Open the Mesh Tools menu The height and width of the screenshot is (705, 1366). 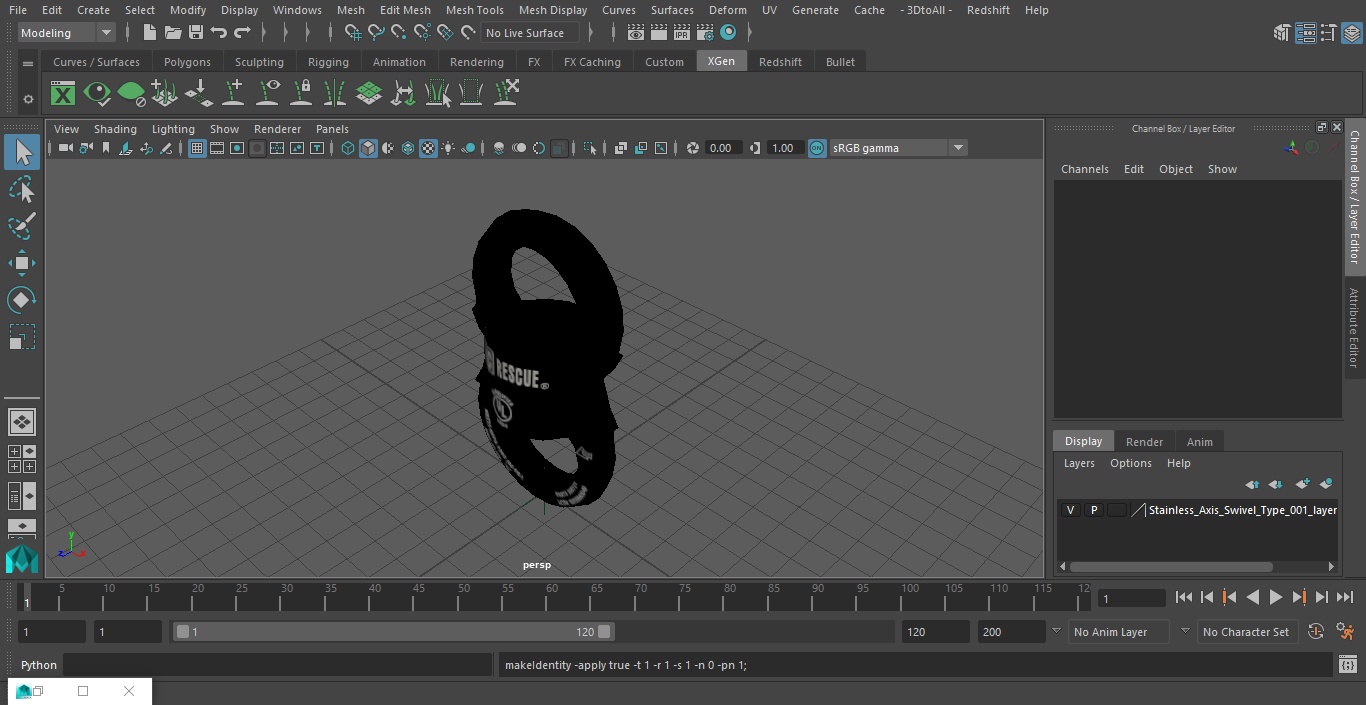point(474,10)
